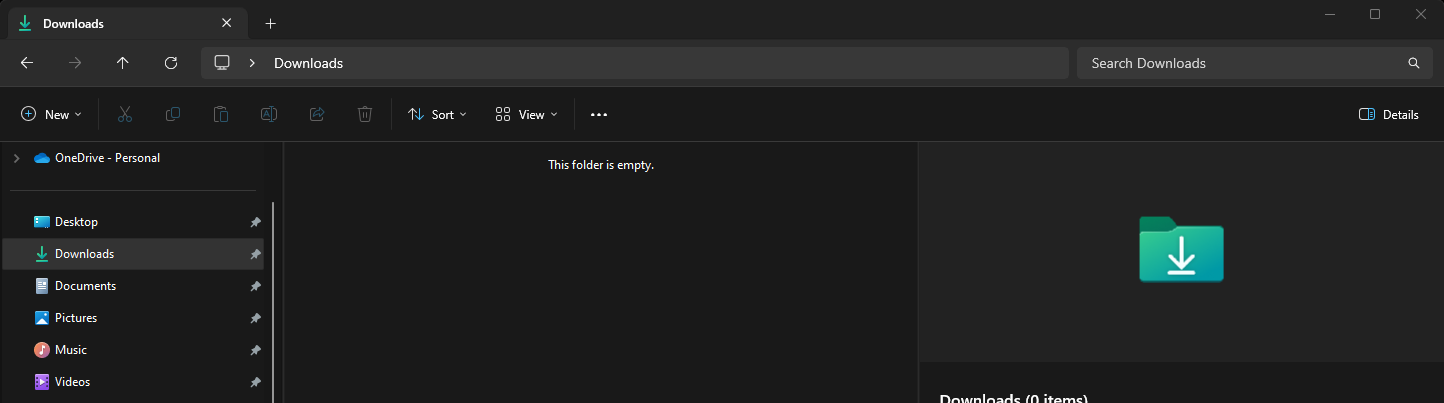Go up one folder level
Viewport: 1444px width, 403px height.
point(123,63)
